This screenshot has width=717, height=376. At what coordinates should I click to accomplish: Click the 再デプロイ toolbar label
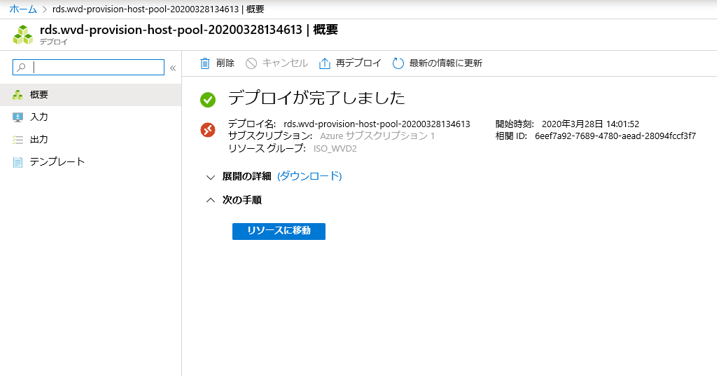pos(358,63)
